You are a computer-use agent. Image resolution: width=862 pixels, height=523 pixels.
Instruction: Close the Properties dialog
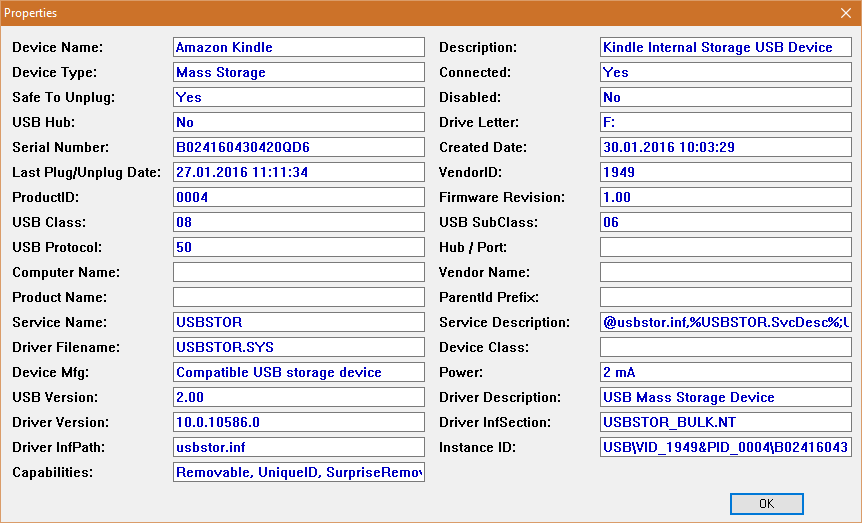pyautogui.click(x=846, y=13)
